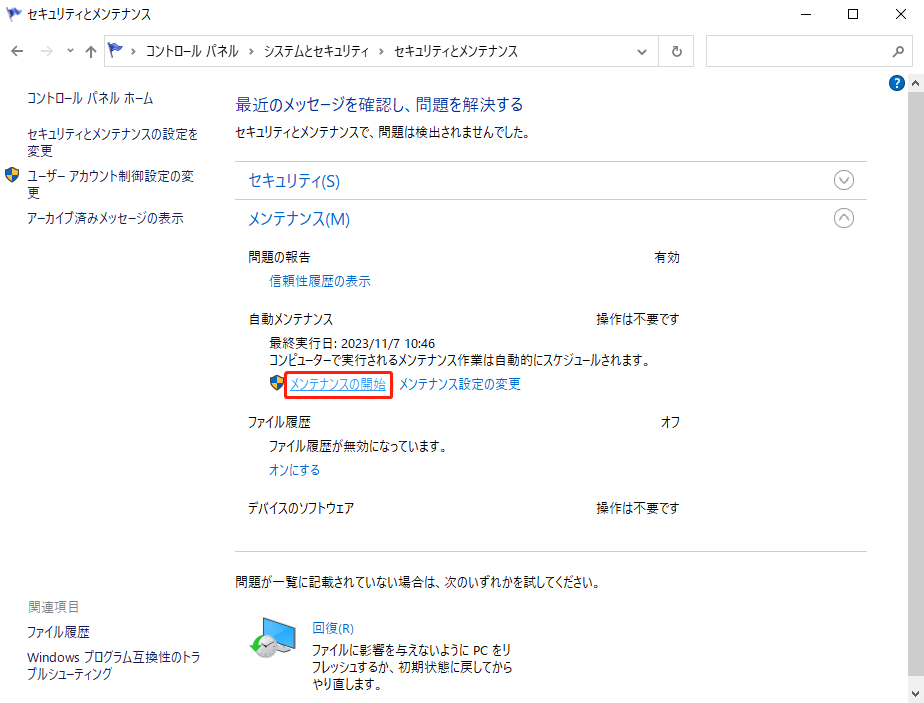The image size is (924, 703).
Task: Collapse the メンテナンス(M) section chevron
Action: [843, 219]
